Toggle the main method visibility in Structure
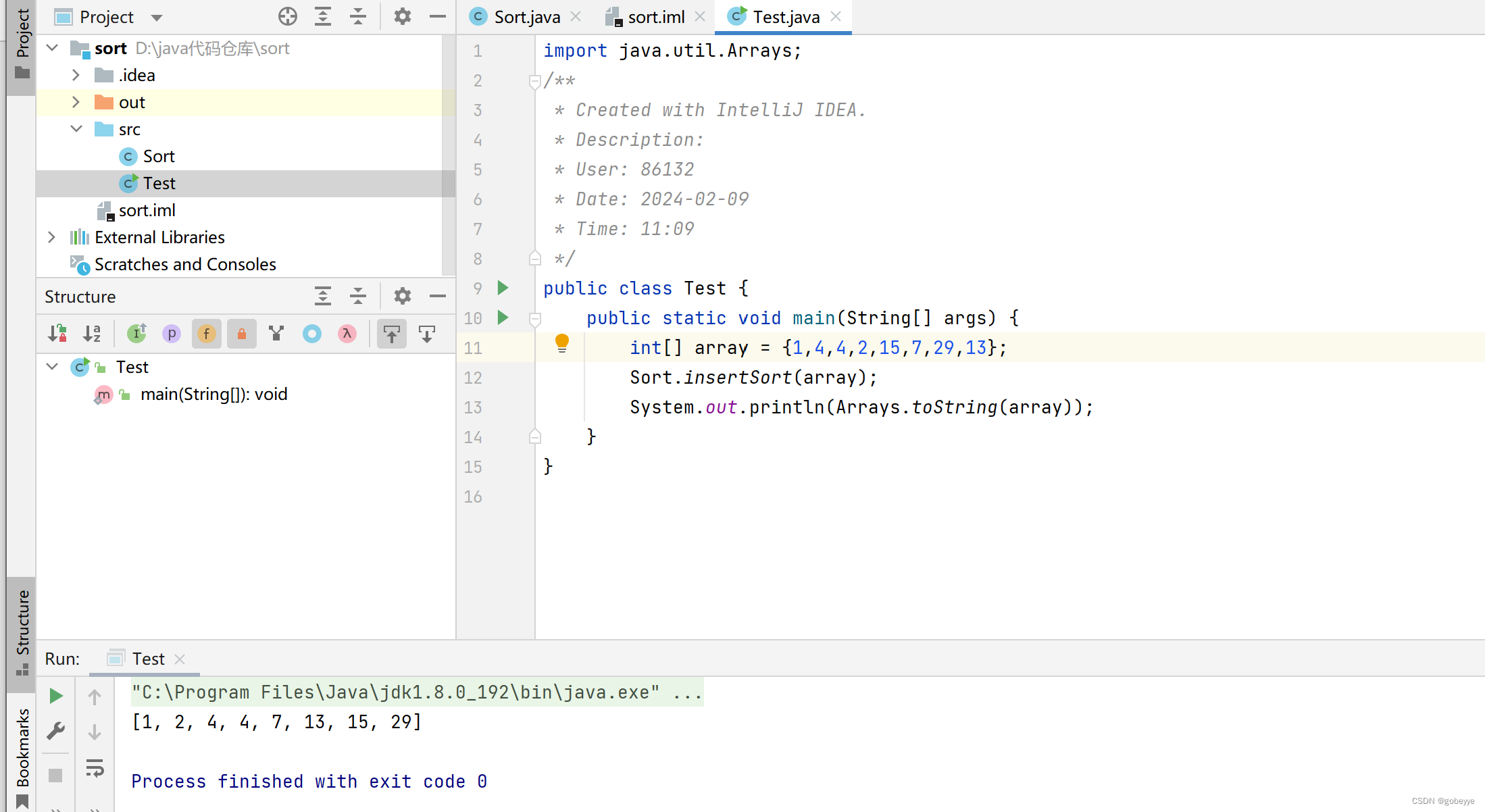 52,367
